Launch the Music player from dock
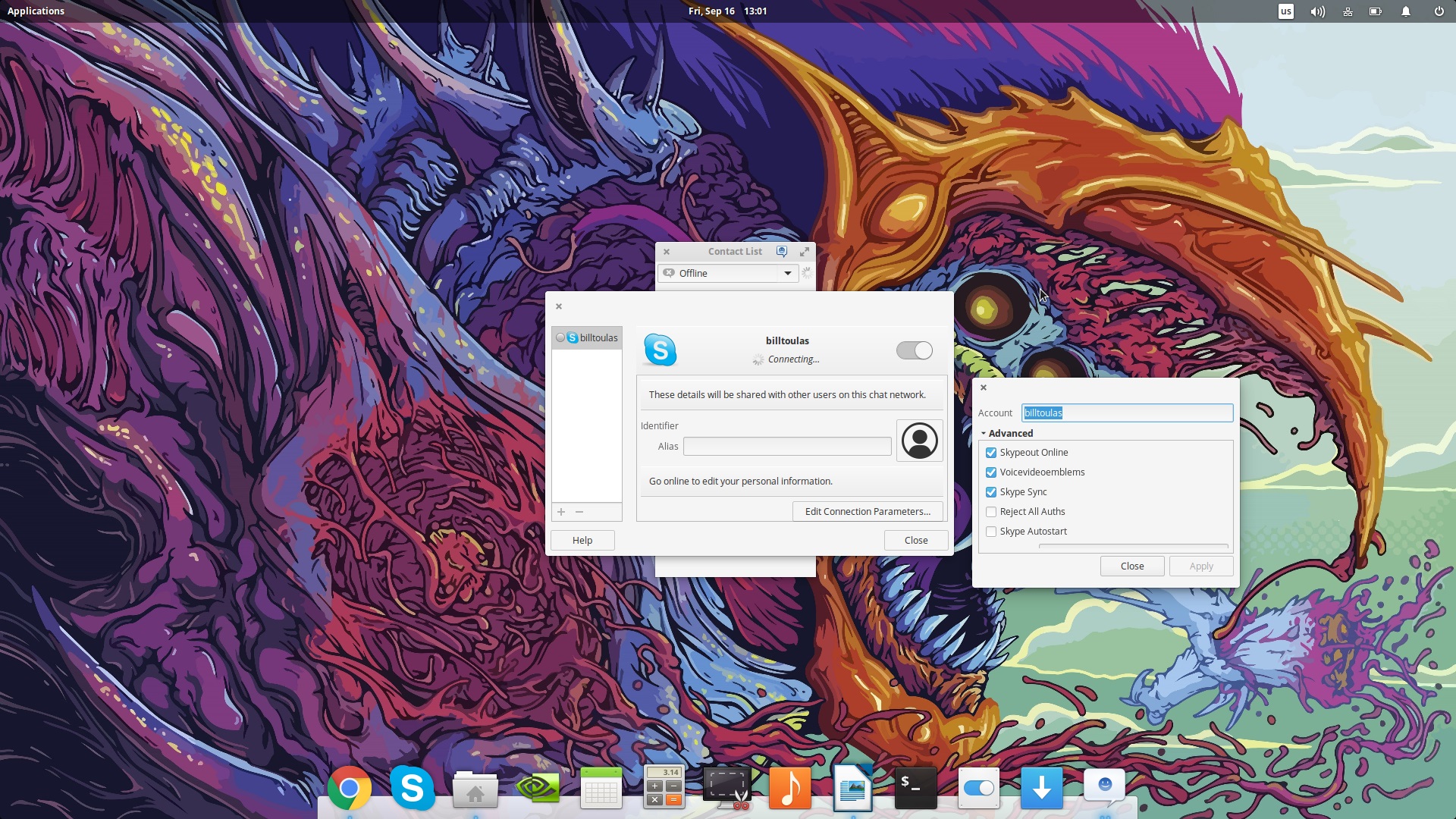Image resolution: width=1456 pixels, height=819 pixels. [790, 788]
